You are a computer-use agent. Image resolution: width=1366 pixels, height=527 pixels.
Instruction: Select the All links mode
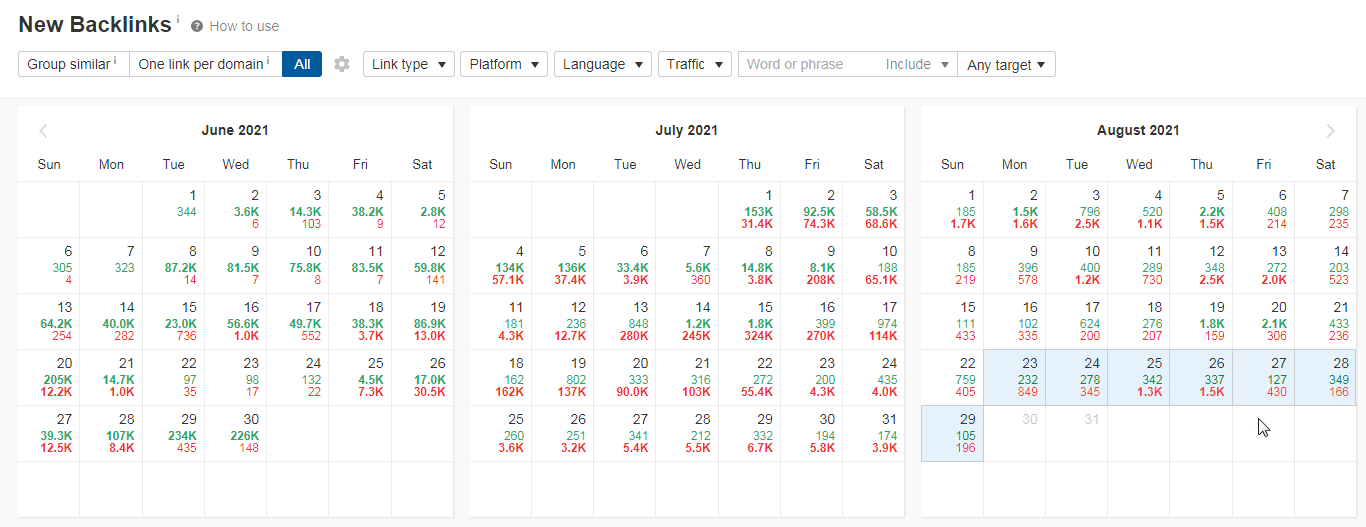302,64
